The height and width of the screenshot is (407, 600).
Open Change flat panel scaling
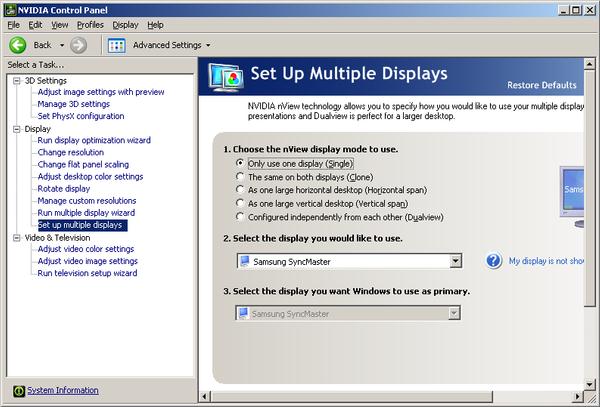83,164
